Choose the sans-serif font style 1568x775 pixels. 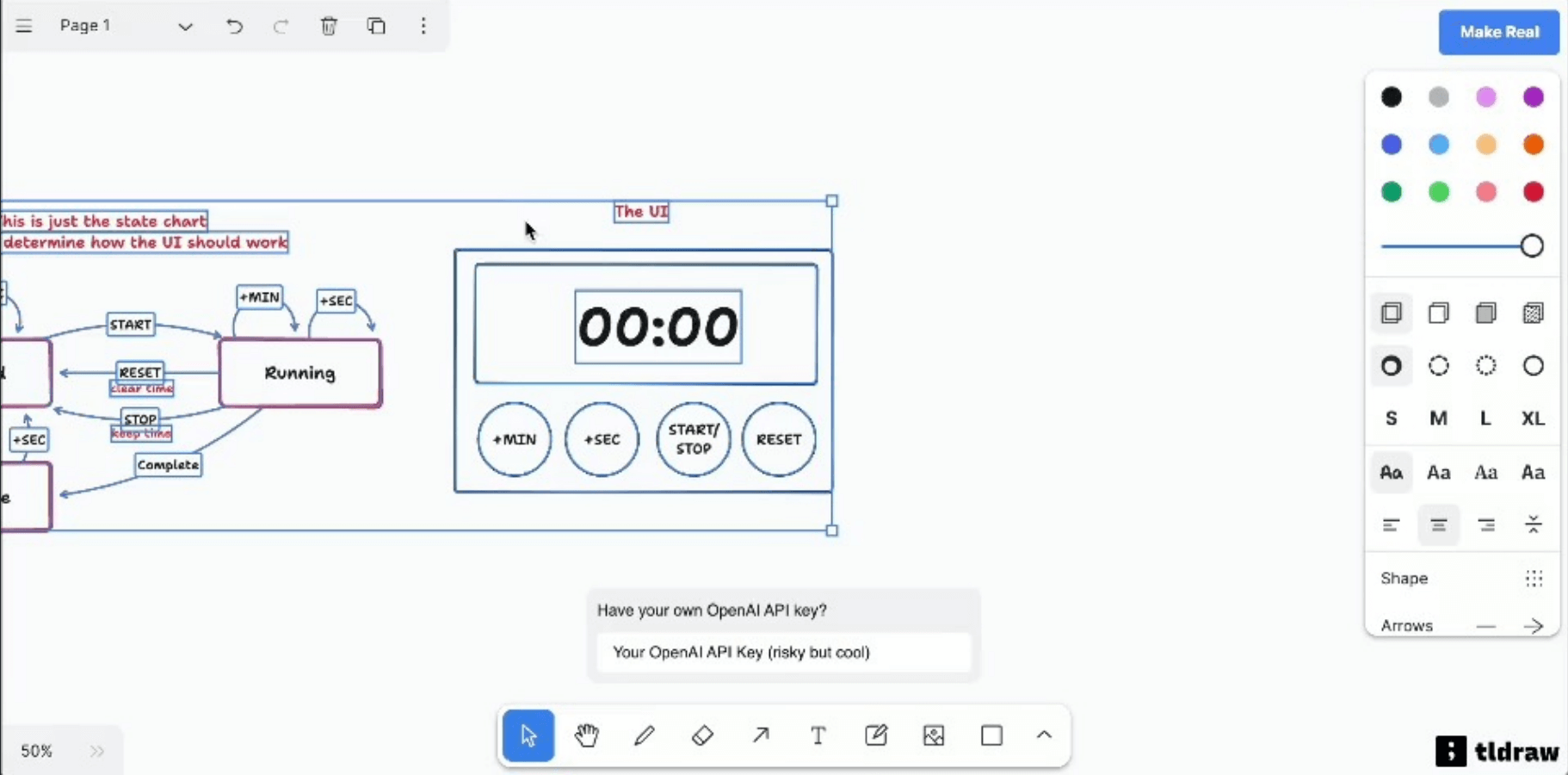click(x=1439, y=472)
